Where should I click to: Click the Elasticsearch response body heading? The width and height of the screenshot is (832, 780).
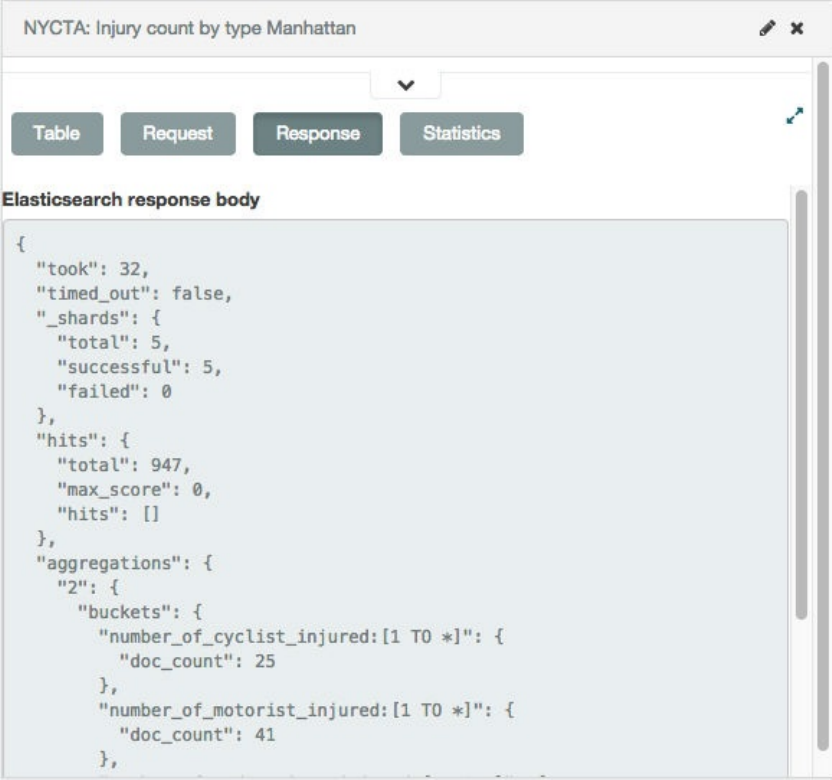pyautogui.click(x=131, y=200)
